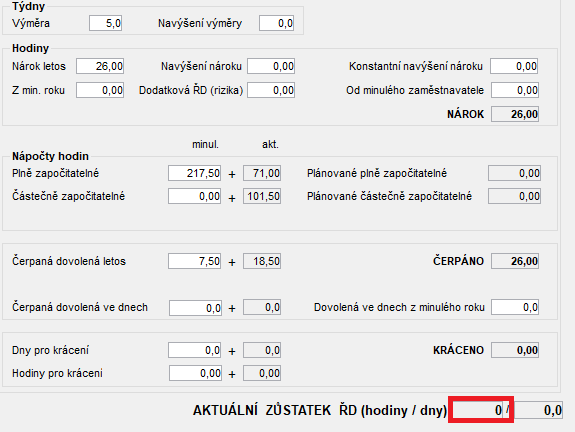Click the Od minulého zaměstnavatele field
Viewport: 575px width, 432px height.
coord(515,90)
